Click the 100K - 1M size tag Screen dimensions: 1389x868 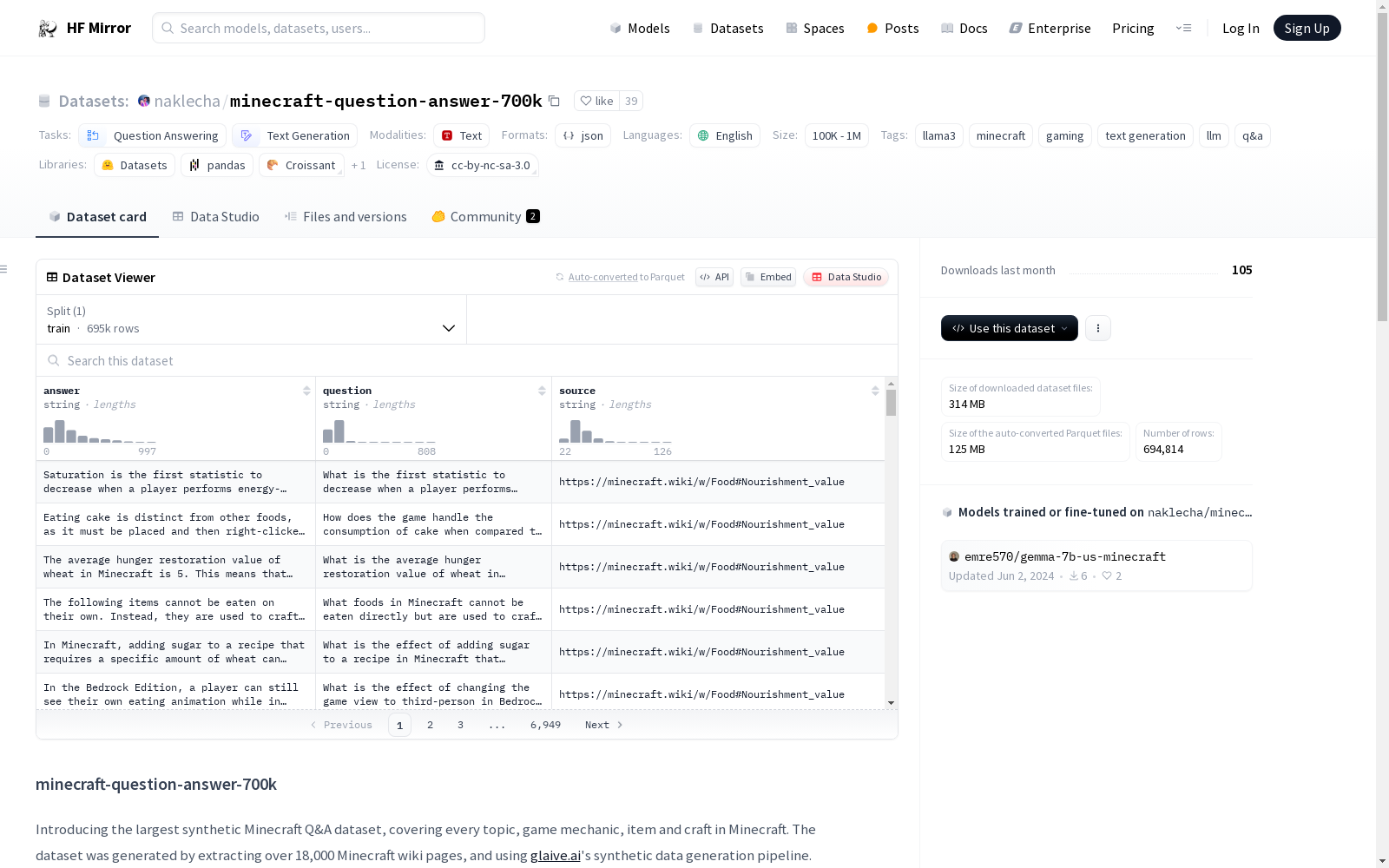(837, 135)
